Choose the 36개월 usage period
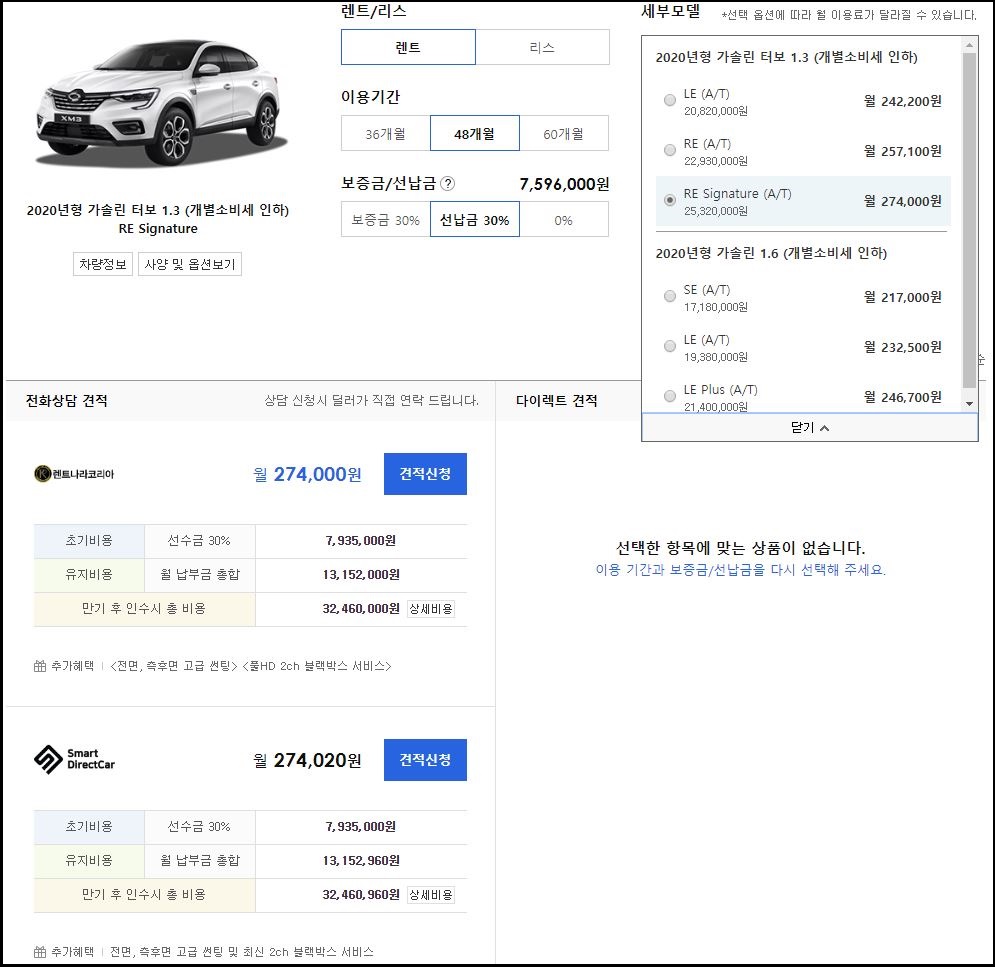This screenshot has height=967, width=995. pyautogui.click(x=386, y=133)
